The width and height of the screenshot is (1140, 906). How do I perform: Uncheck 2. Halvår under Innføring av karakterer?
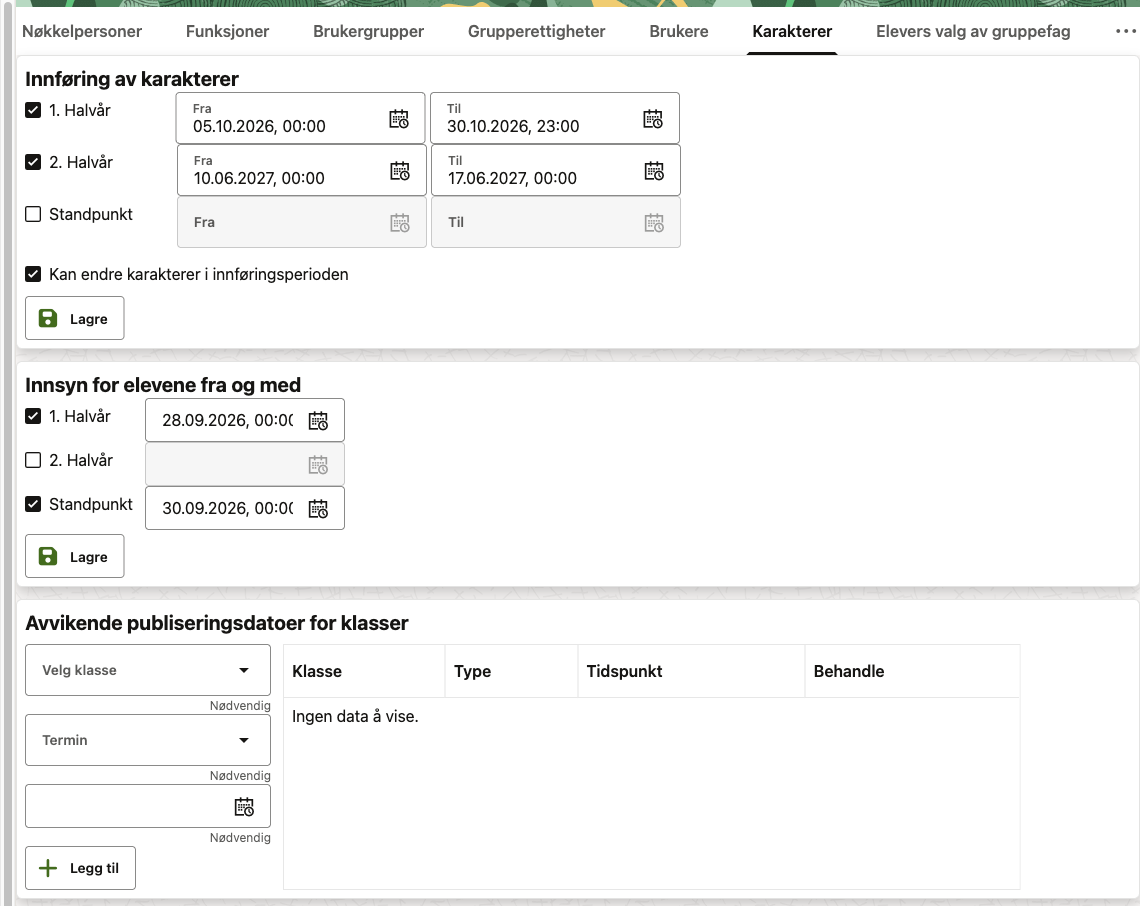(x=33, y=162)
